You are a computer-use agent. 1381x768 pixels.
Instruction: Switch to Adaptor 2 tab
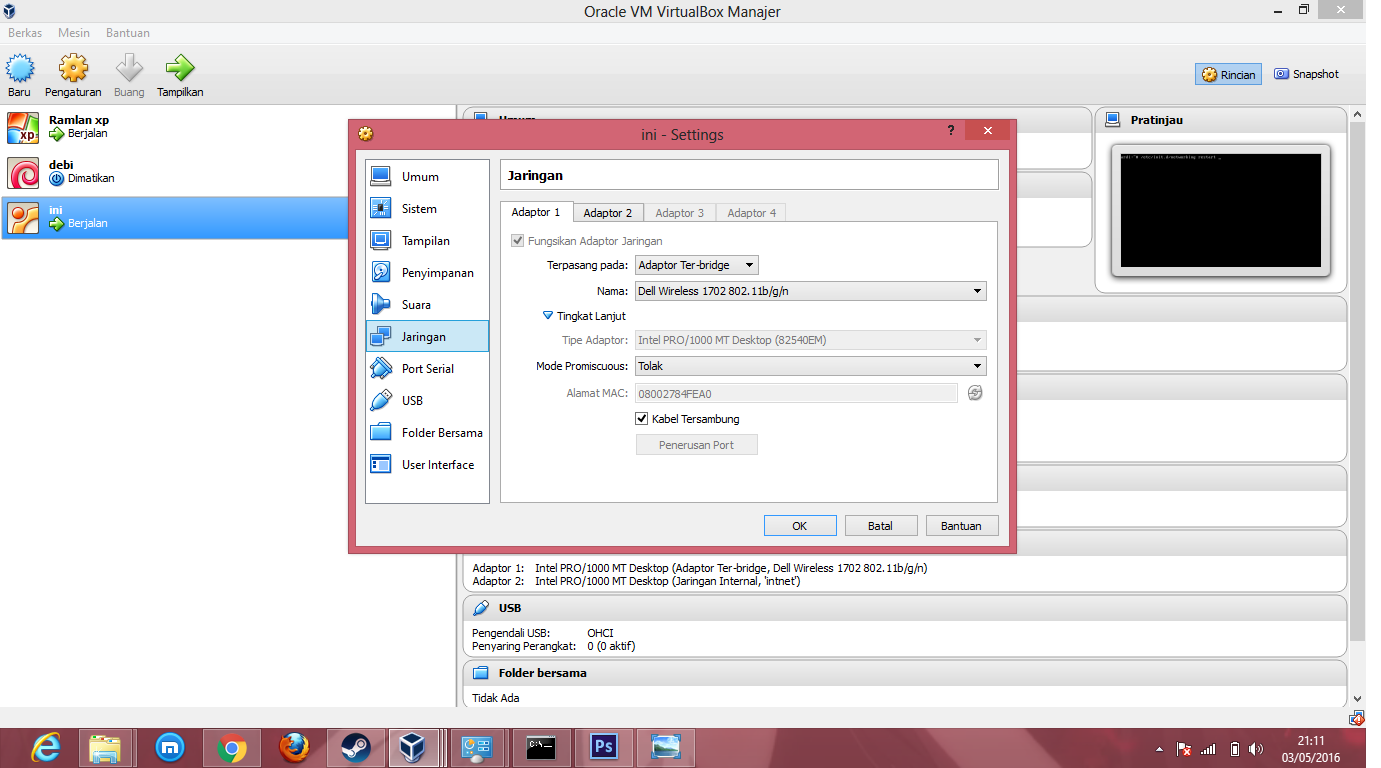(608, 213)
